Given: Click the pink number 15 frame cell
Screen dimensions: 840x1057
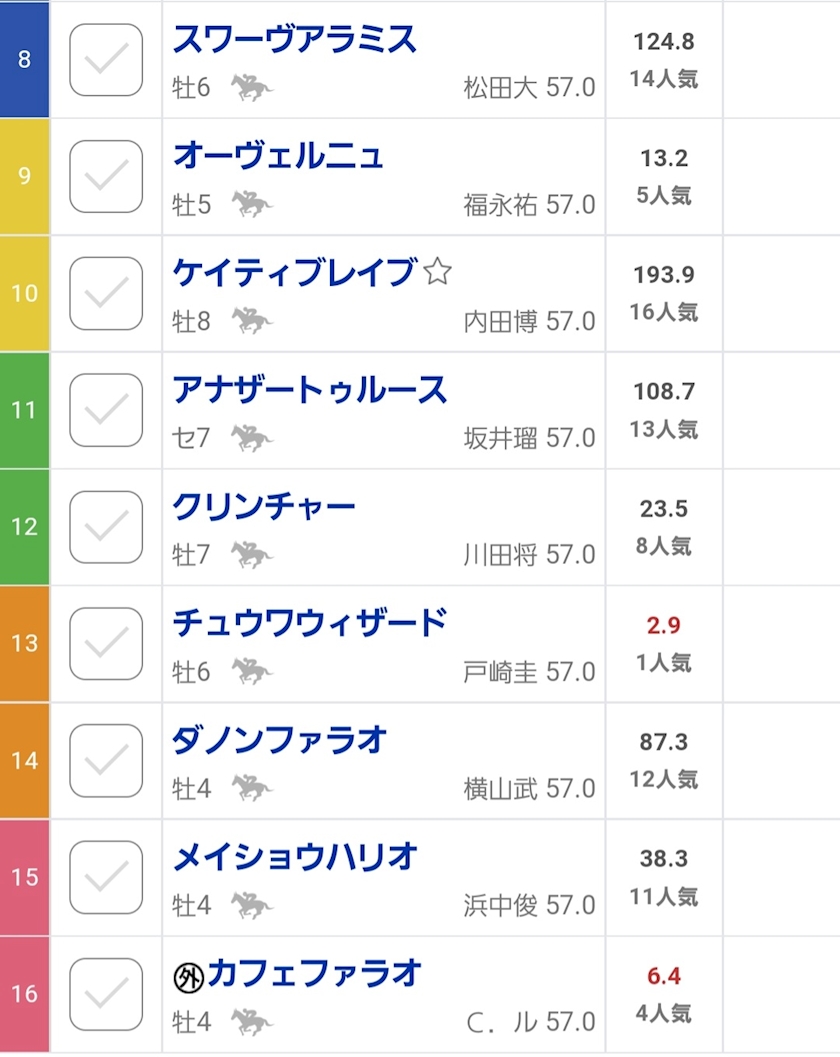Looking at the screenshot, I should [25, 877].
